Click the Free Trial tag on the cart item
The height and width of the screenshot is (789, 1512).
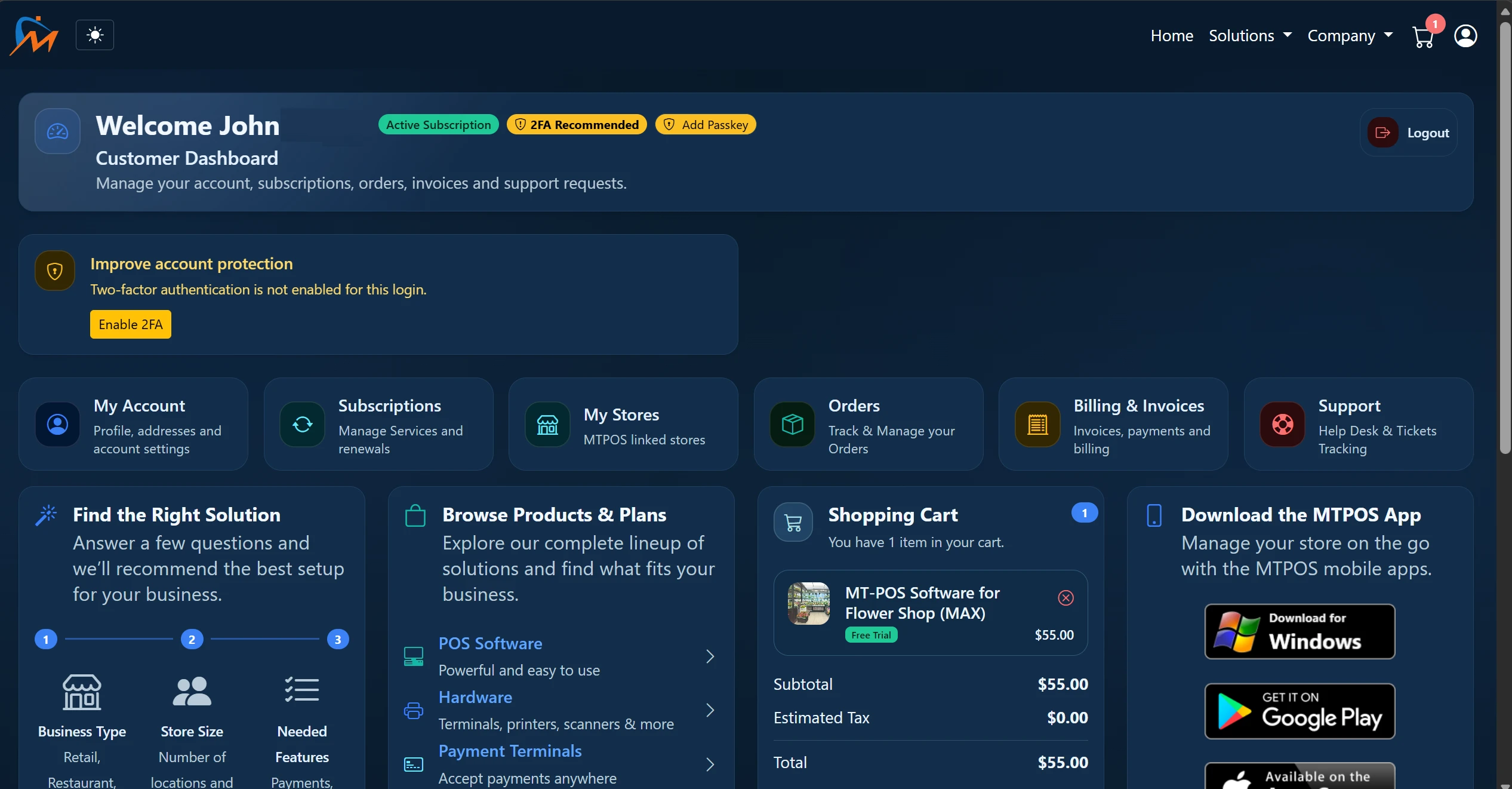pyautogui.click(x=871, y=635)
